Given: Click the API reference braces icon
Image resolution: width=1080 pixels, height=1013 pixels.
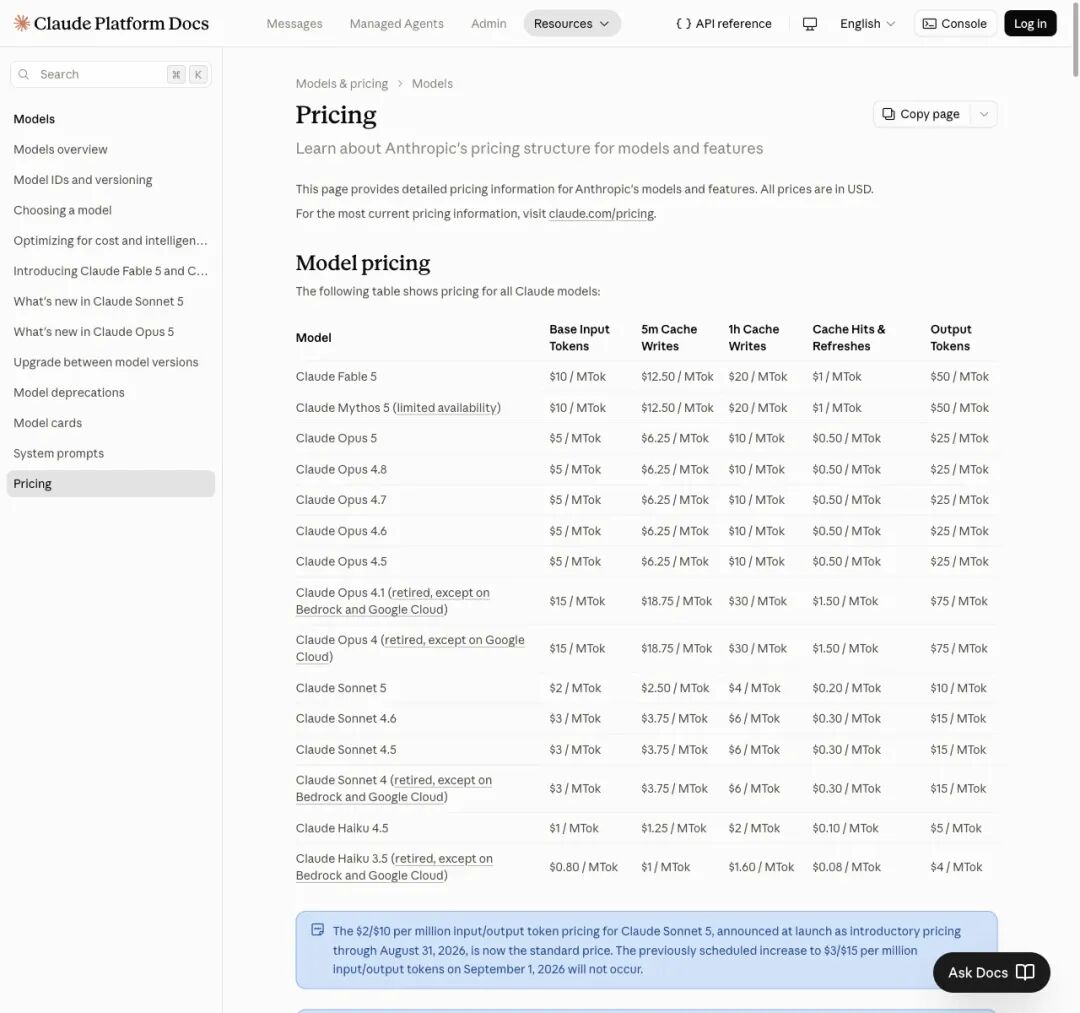Looking at the screenshot, I should coord(683,23).
